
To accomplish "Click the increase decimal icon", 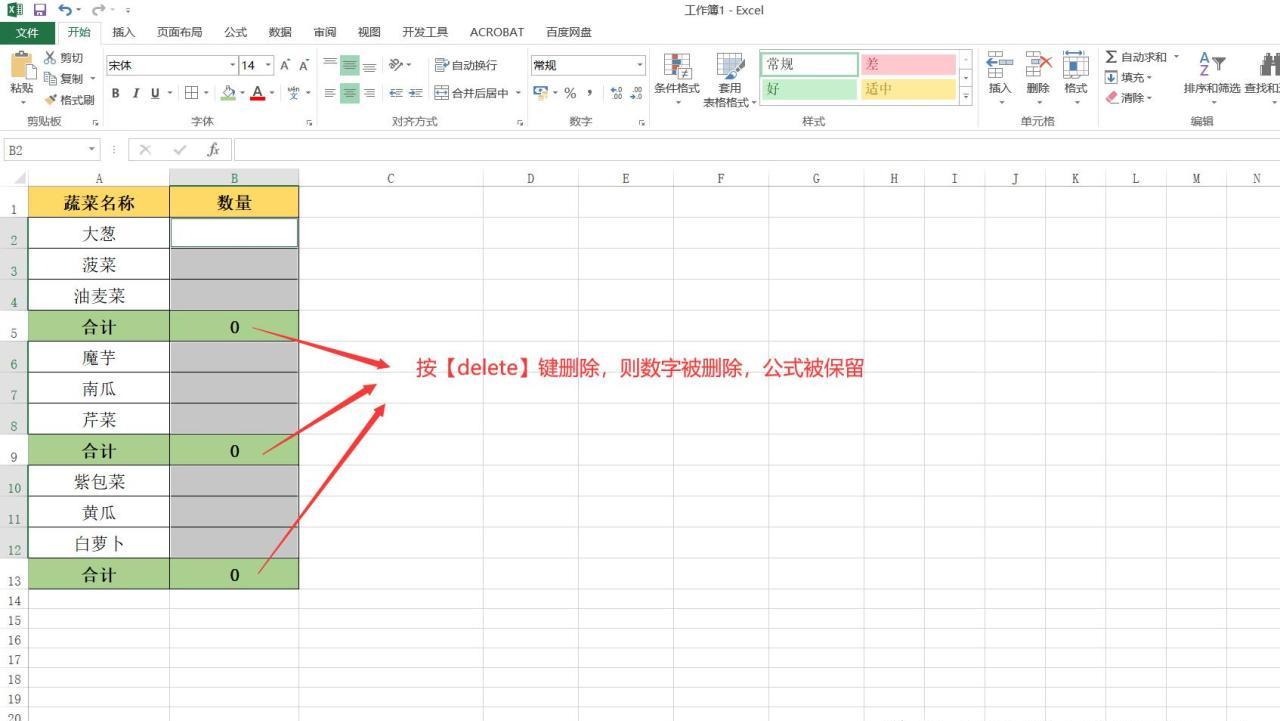I will [617, 93].
